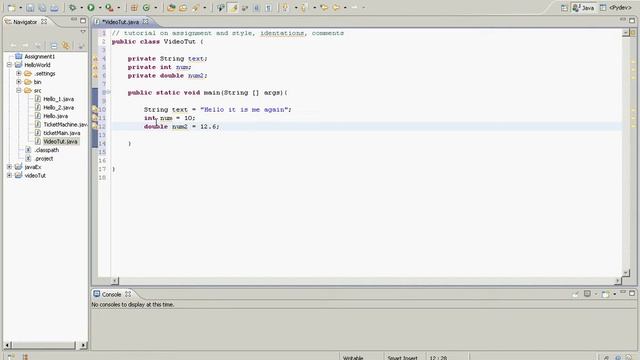The image size is (640, 360).
Task: Open Hello_1.java in the Navigator
Action: click(58, 99)
